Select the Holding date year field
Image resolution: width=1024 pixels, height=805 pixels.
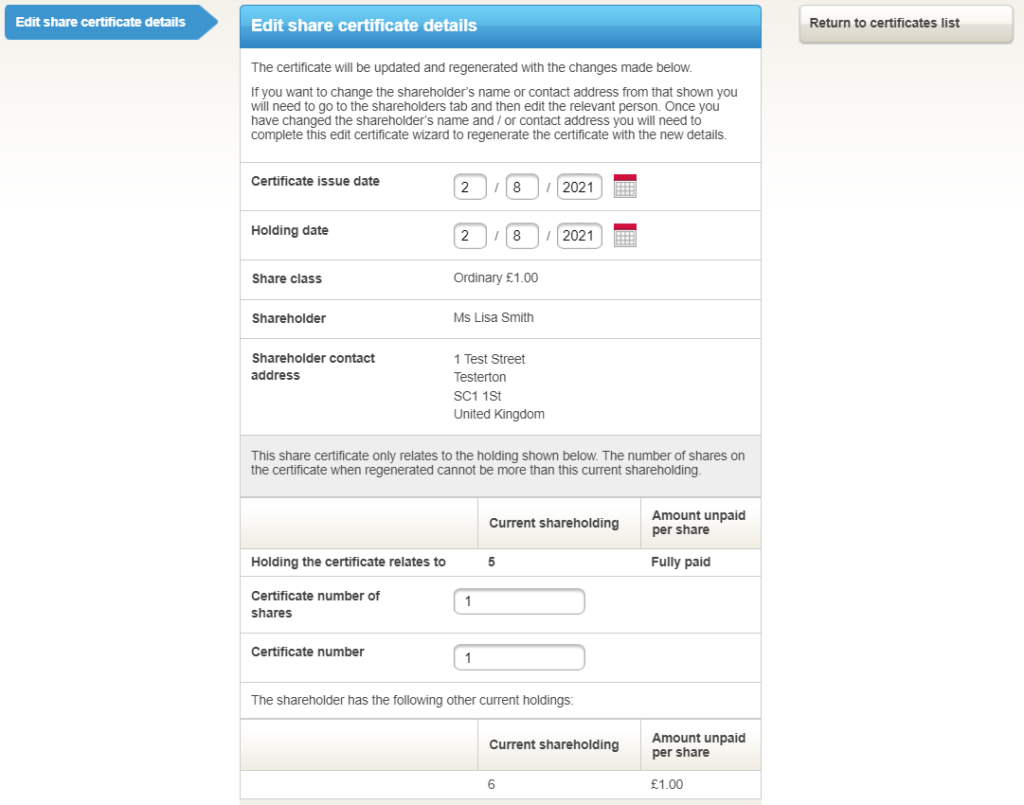click(579, 236)
